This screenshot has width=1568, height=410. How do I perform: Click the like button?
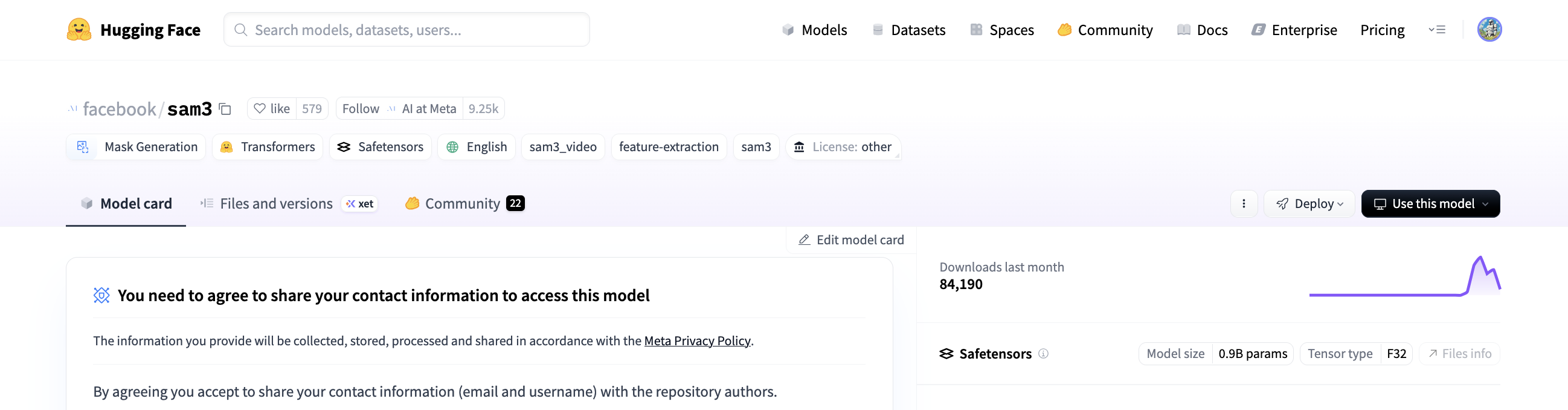pyautogui.click(x=271, y=108)
